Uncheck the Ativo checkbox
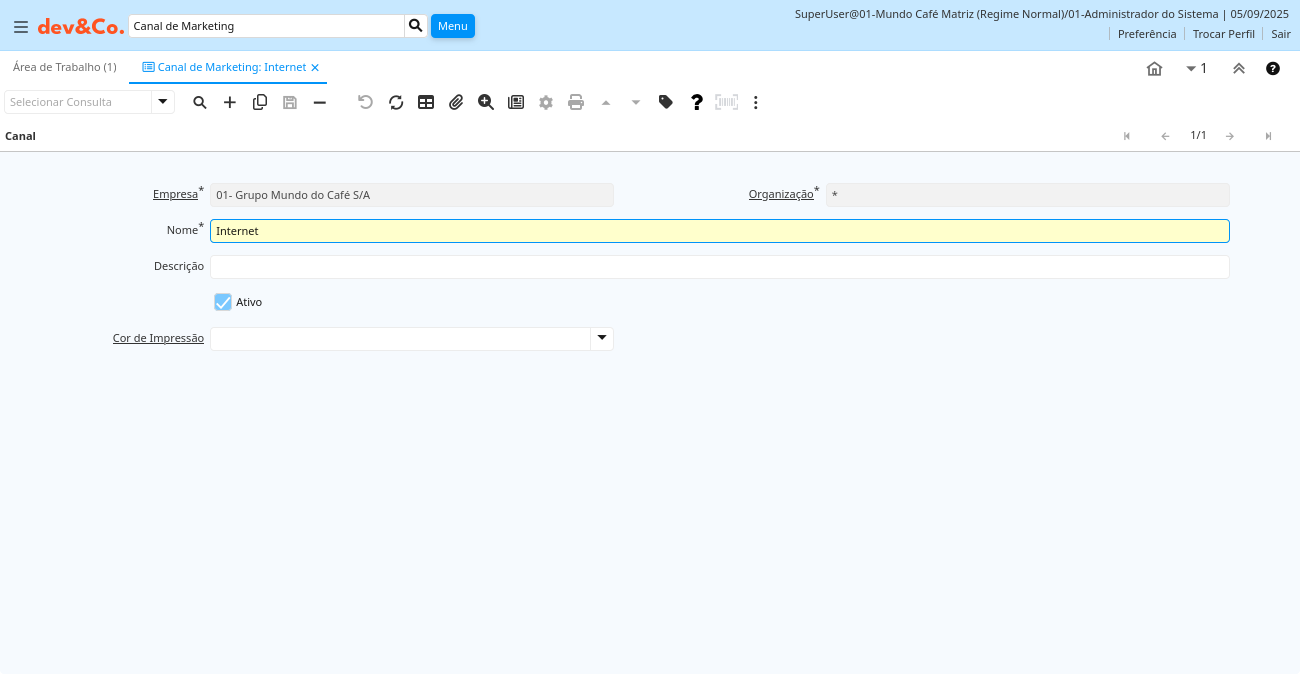Image resolution: width=1300 pixels, height=674 pixels. coord(223,302)
